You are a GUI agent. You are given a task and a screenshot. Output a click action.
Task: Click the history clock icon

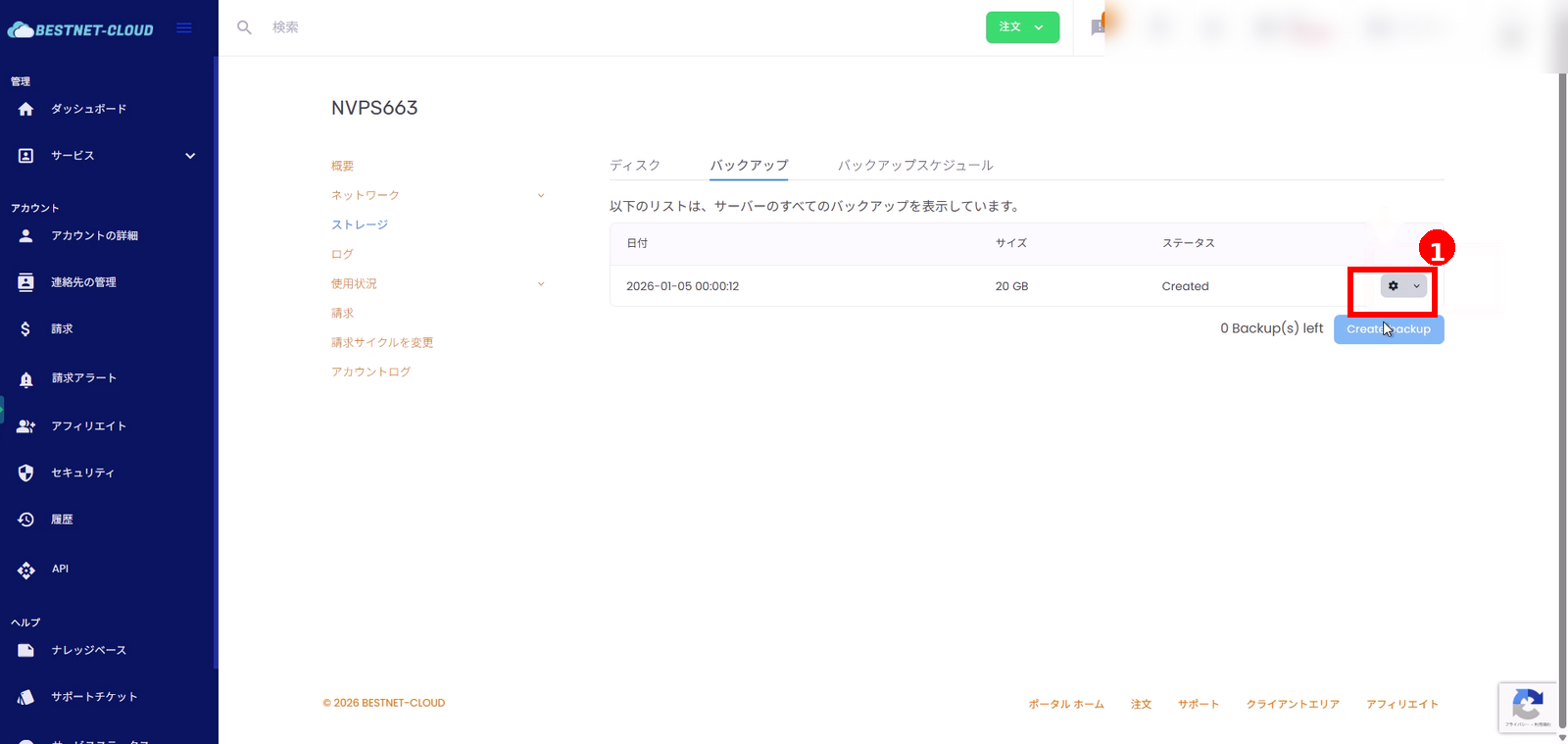[x=26, y=520]
